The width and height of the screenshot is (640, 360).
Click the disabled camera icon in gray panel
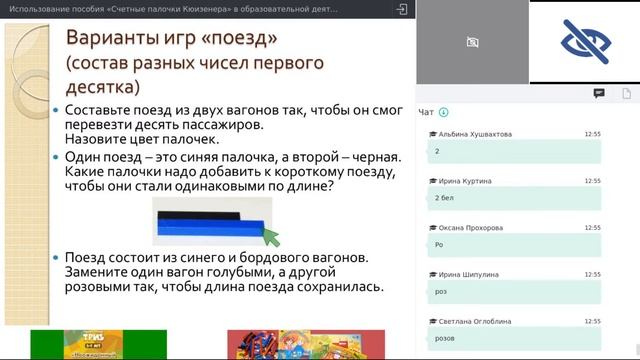(x=472, y=42)
